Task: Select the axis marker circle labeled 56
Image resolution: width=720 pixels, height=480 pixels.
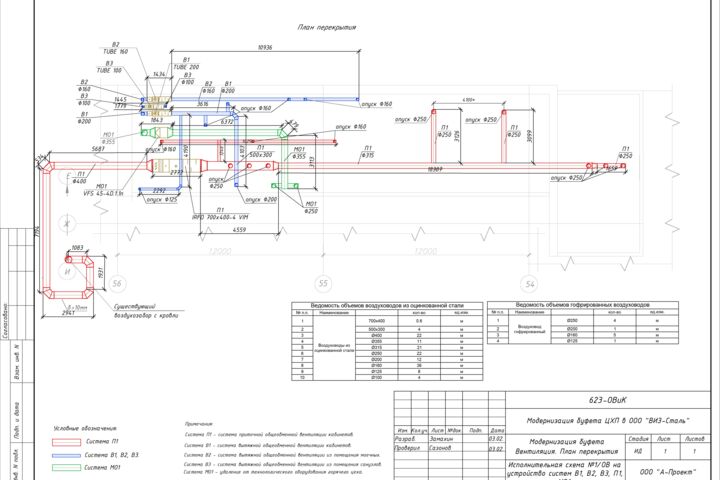Action: point(117,283)
